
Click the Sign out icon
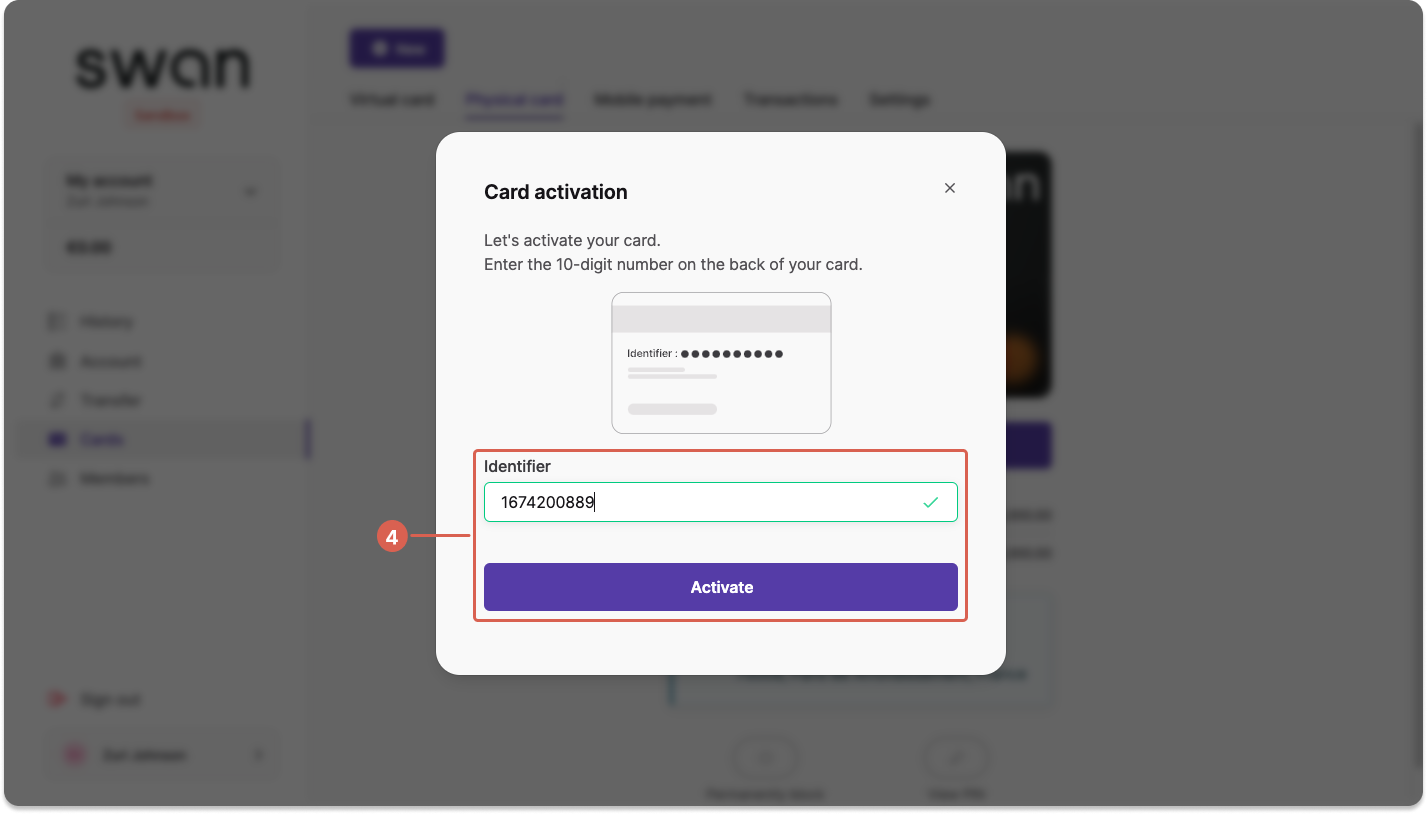click(x=57, y=700)
